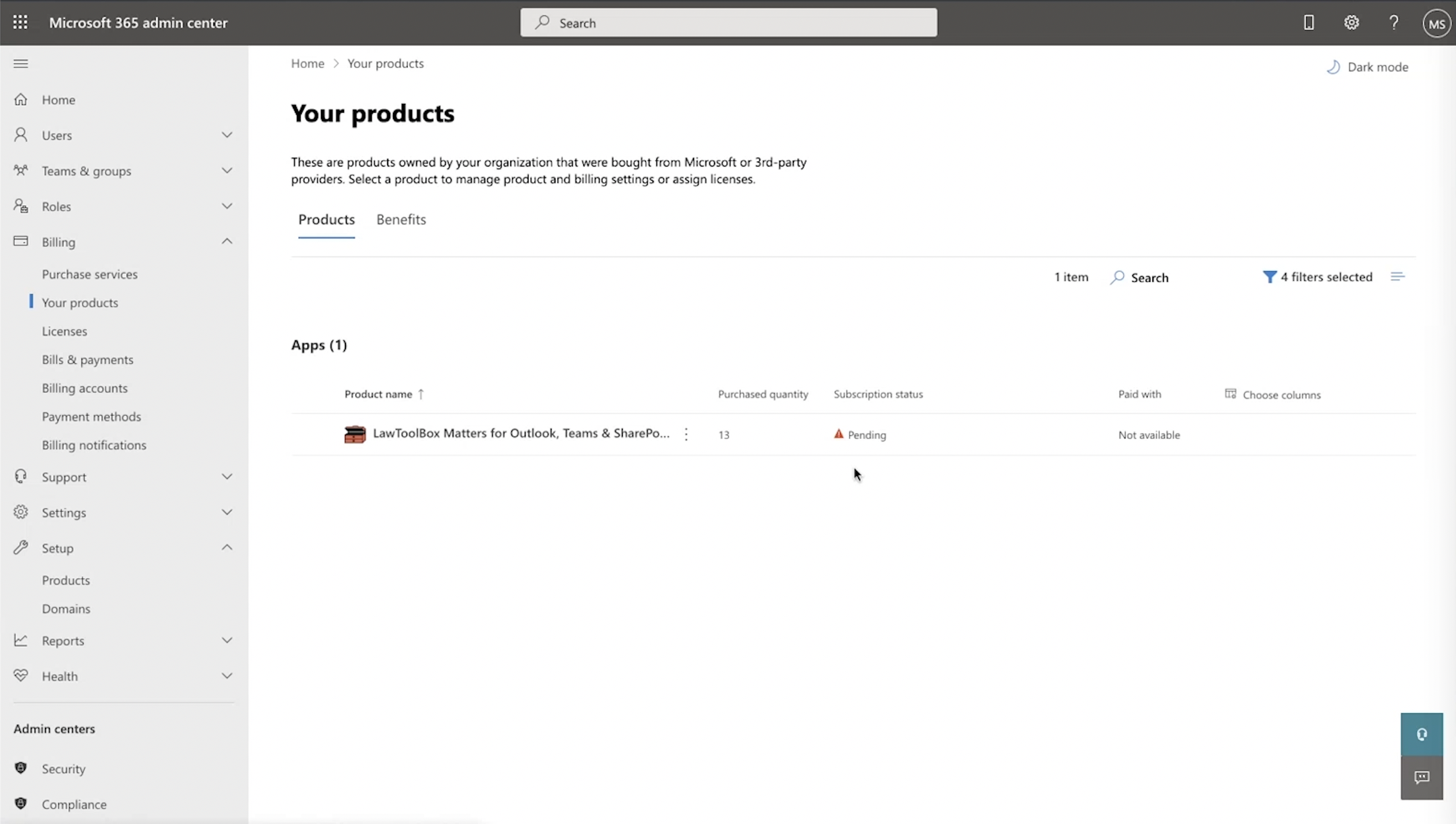Open the feedback chat icon button
Screen dimensions: 1456x824
[x=1421, y=777]
